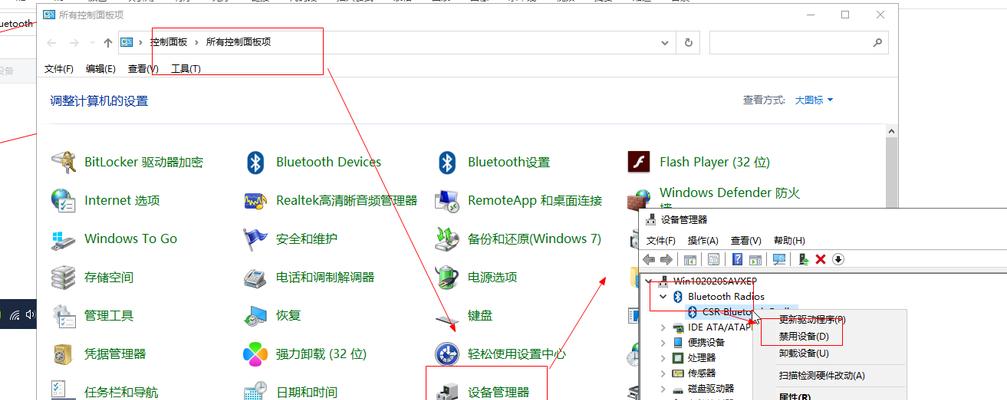
Task: Open Control Panel 工具(T) menu
Action: coord(186,69)
